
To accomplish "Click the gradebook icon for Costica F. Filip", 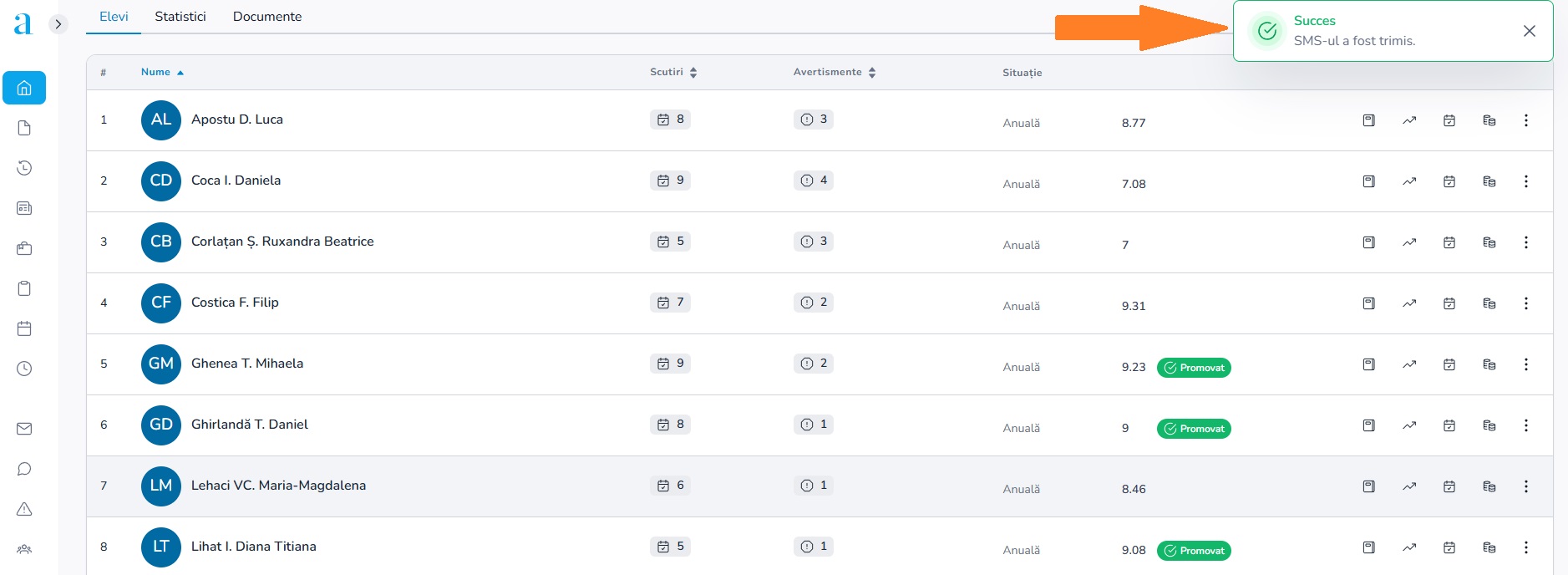I will (x=1368, y=303).
